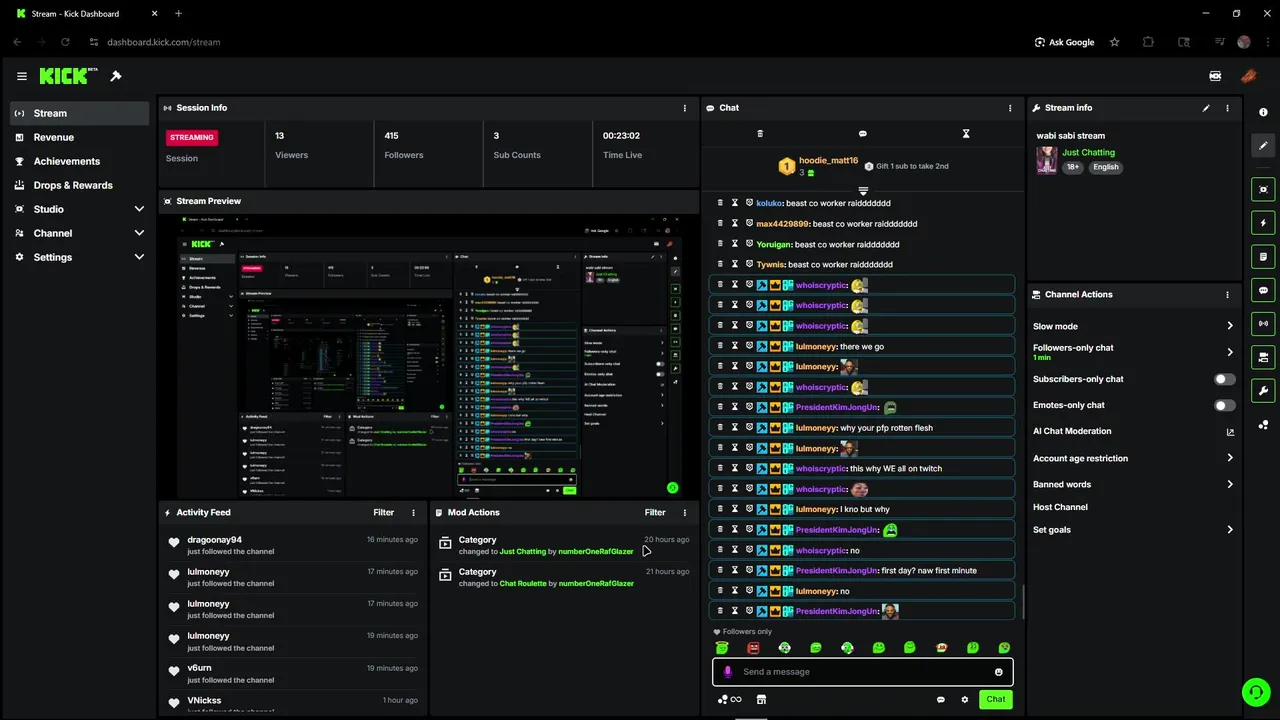
Task: Click Filter in Activity Feed
Action: (384, 513)
